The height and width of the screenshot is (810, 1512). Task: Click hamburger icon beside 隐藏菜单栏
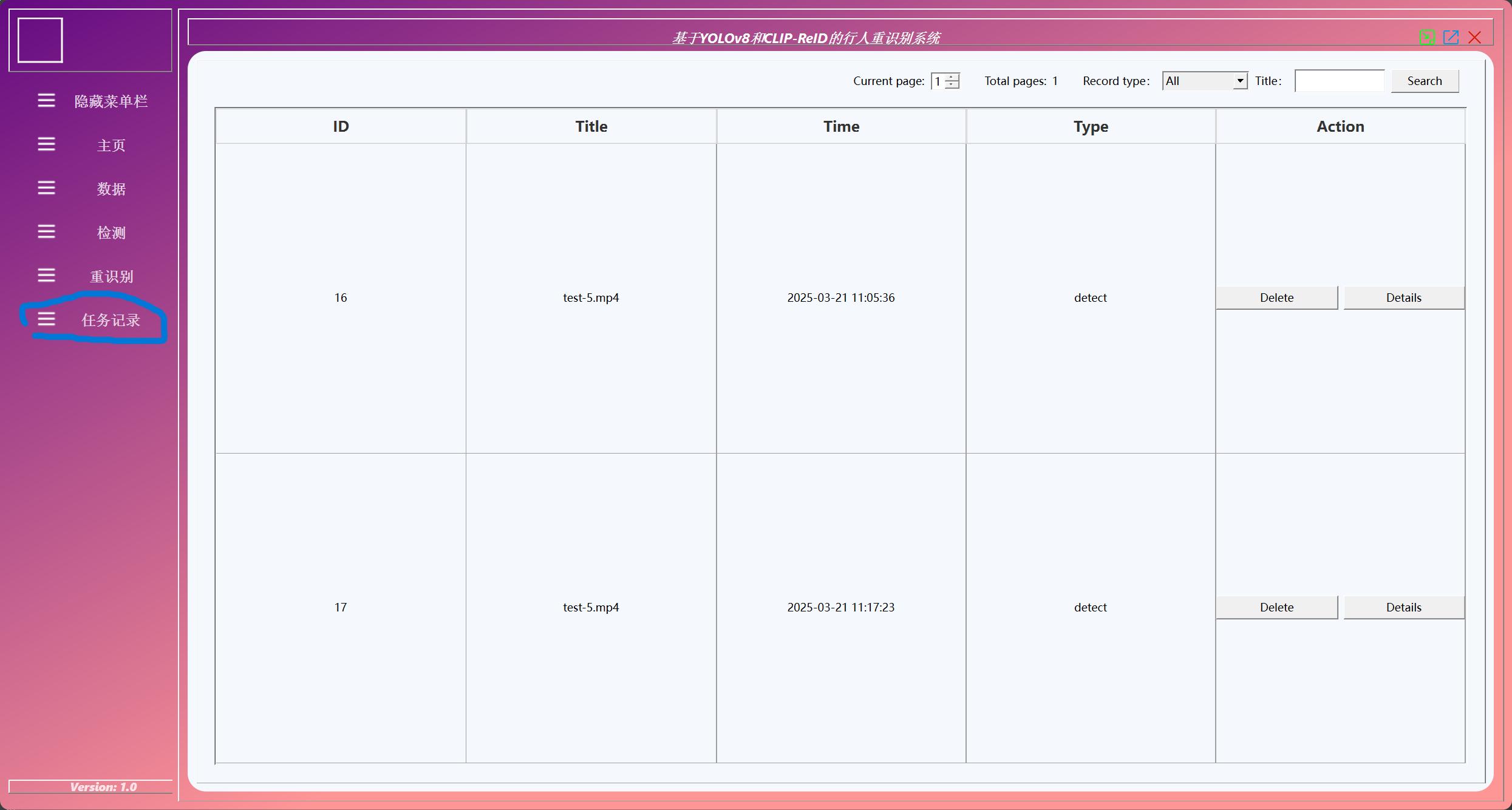pyautogui.click(x=46, y=100)
